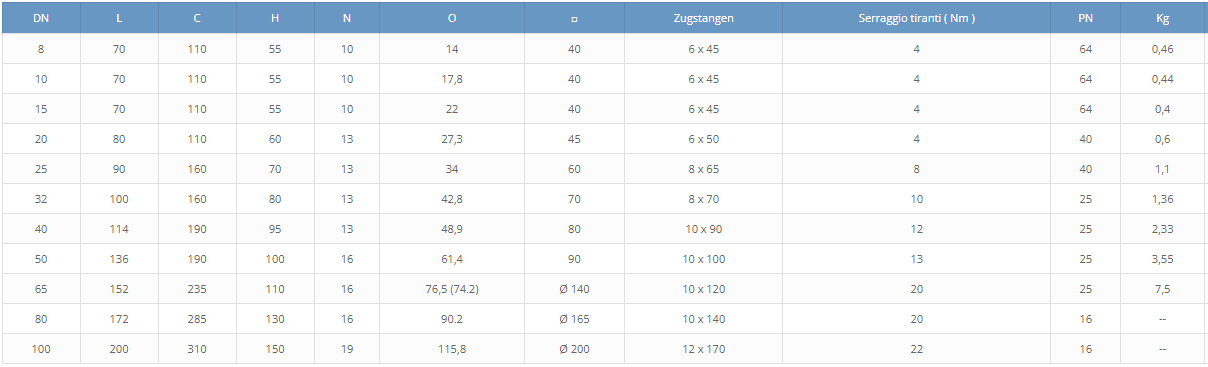Select weight value 7,5
The width and height of the screenshot is (1208, 367).
pyautogui.click(x=1162, y=289)
